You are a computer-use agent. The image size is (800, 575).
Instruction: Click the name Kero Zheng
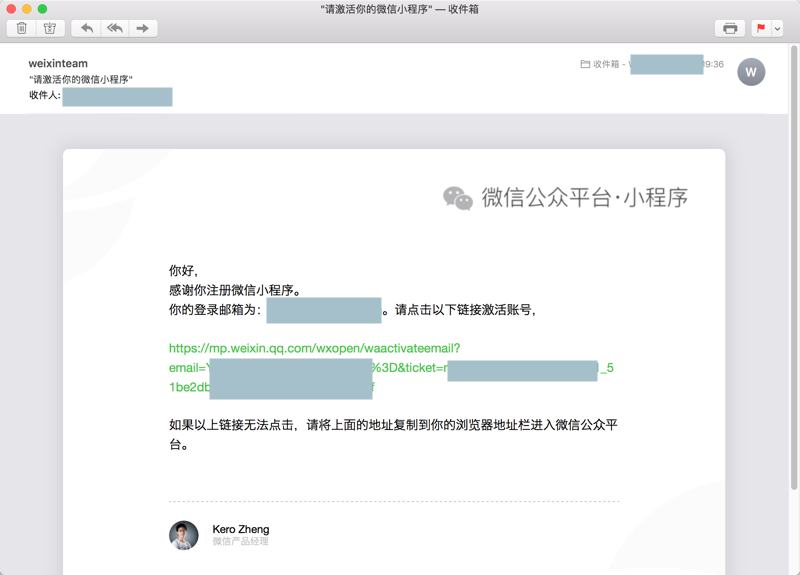pos(241,529)
